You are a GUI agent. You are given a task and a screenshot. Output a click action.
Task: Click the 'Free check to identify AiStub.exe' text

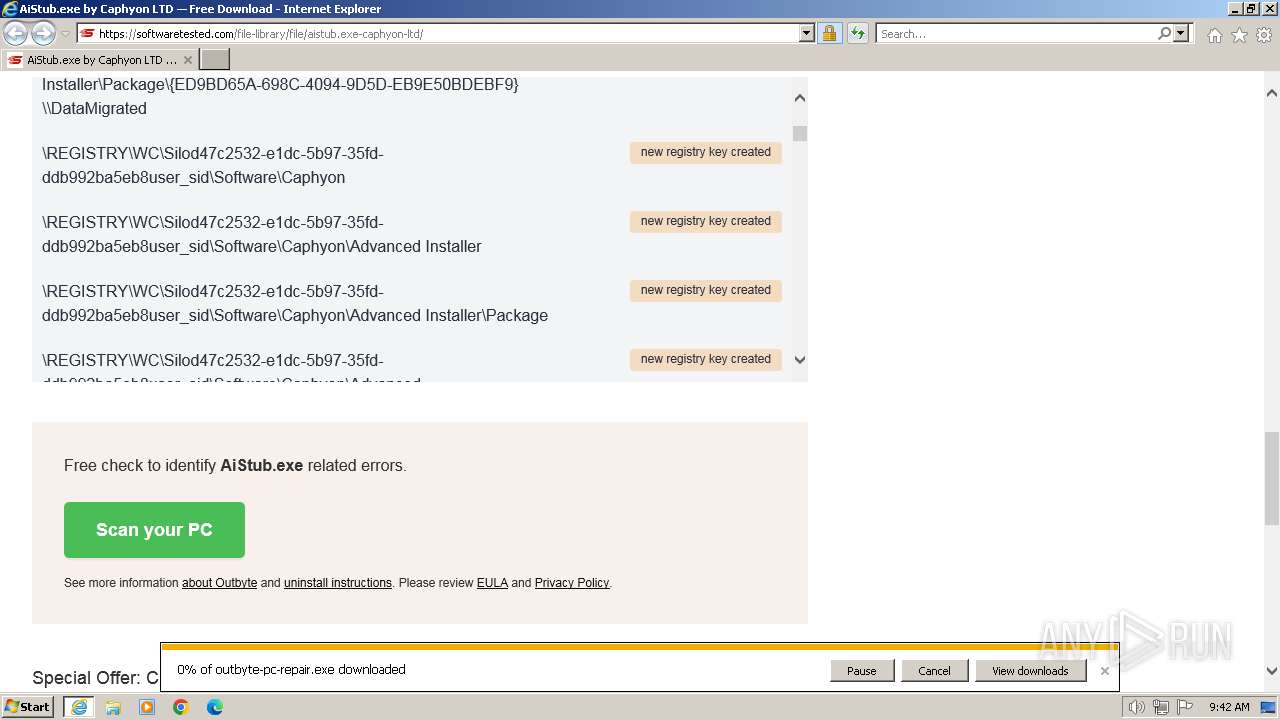pos(235,465)
